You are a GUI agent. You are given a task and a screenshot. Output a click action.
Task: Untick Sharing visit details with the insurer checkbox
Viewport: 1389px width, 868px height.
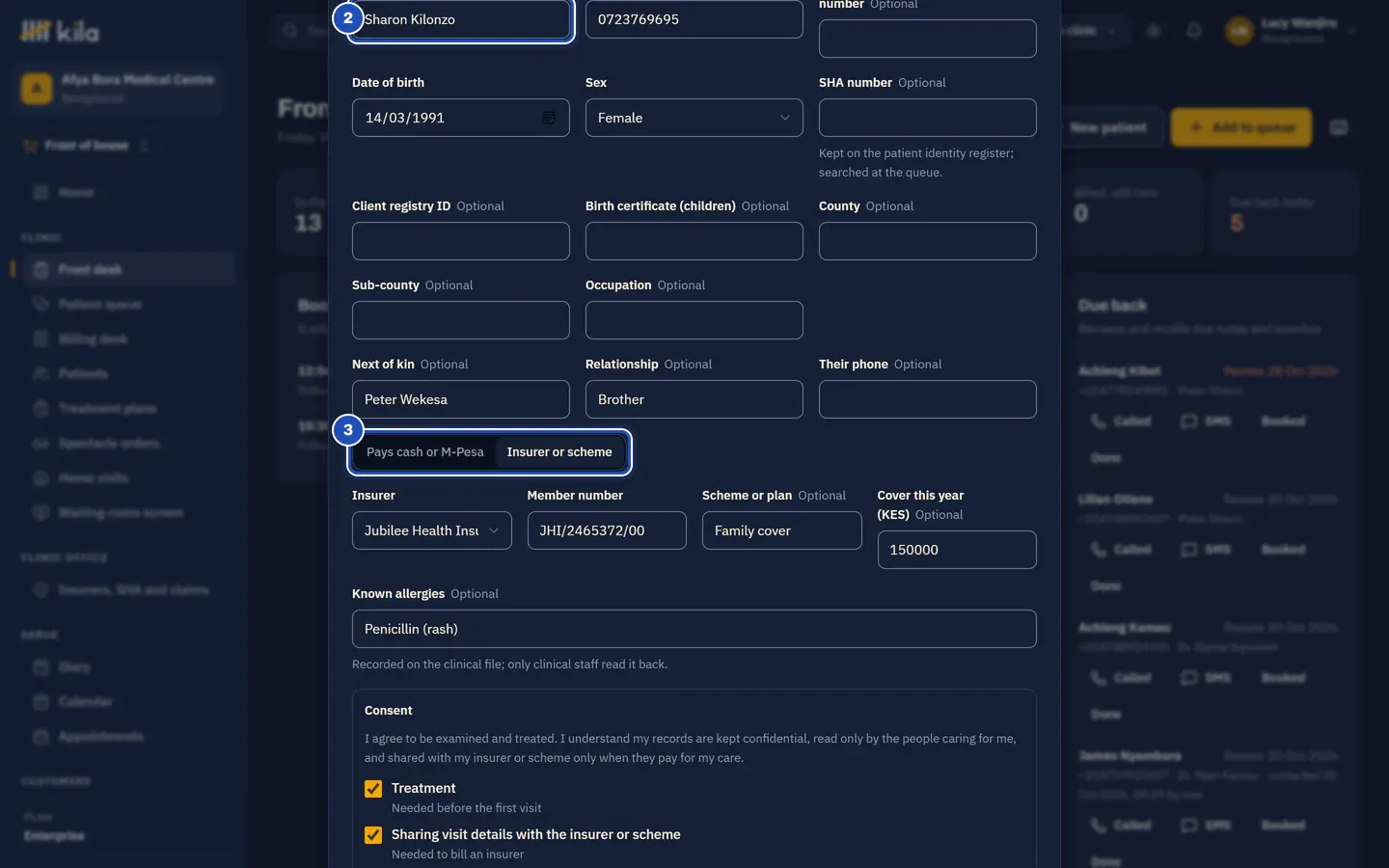tap(373, 835)
